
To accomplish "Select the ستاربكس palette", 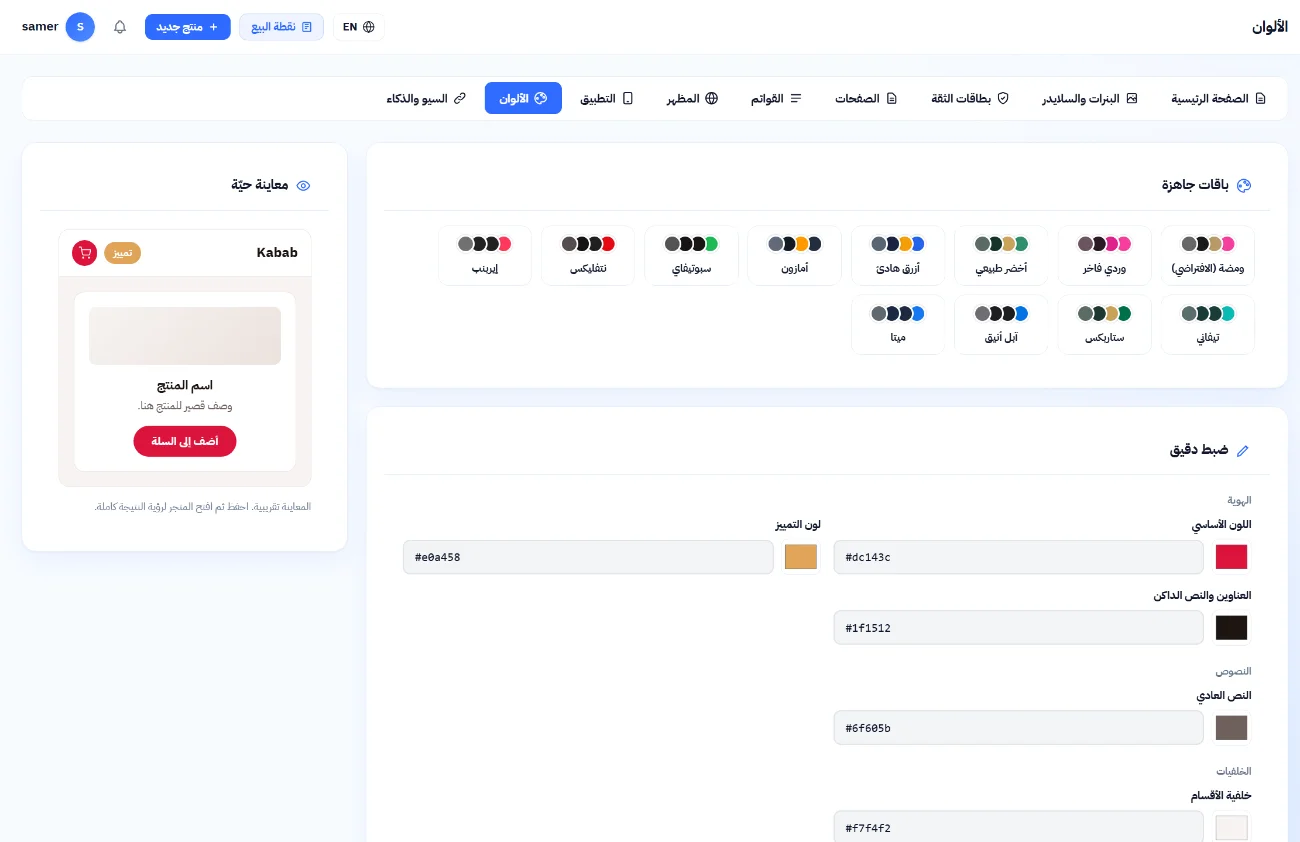I will tap(1104, 324).
